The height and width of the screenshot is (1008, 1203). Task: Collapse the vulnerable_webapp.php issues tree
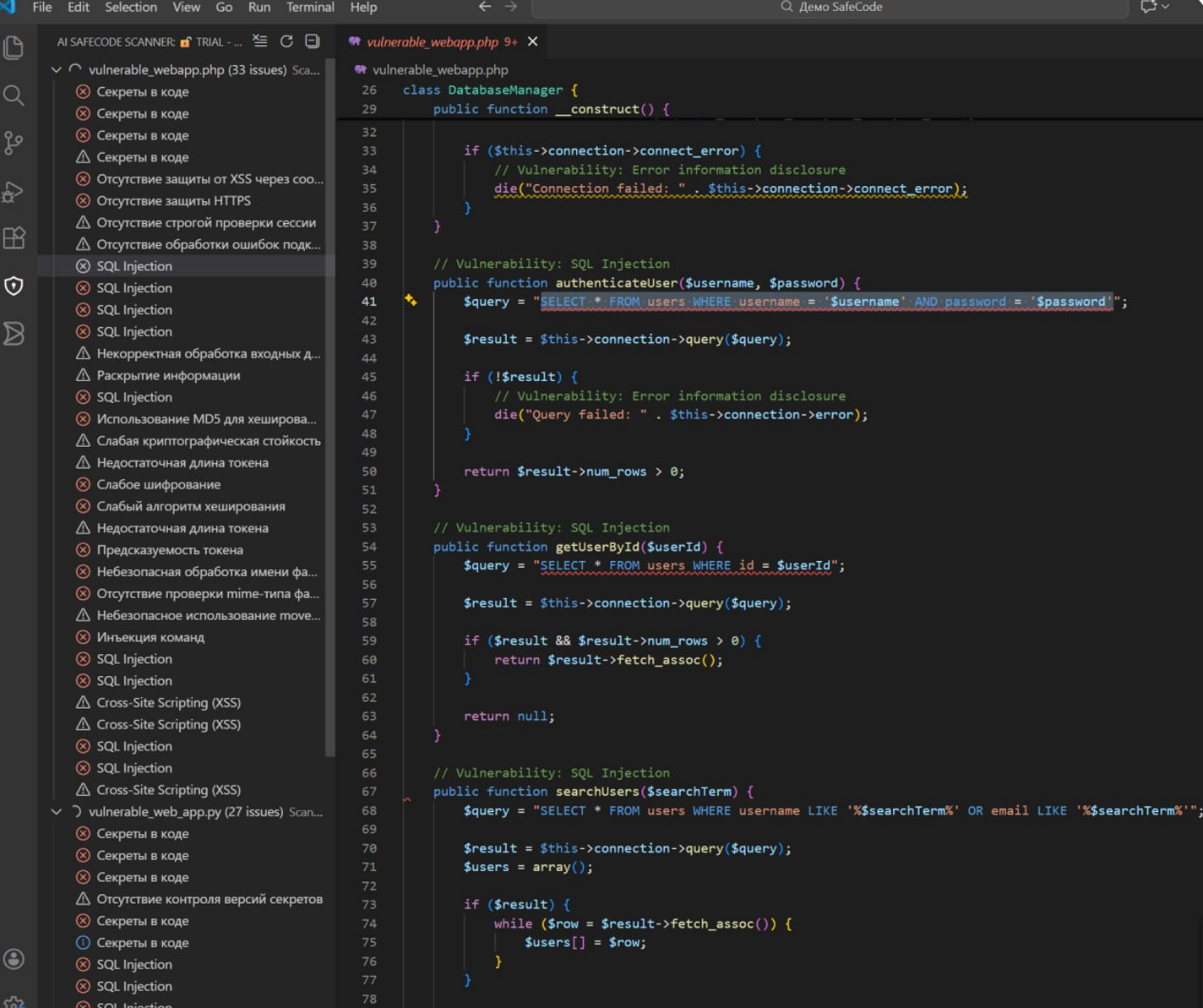coord(57,70)
